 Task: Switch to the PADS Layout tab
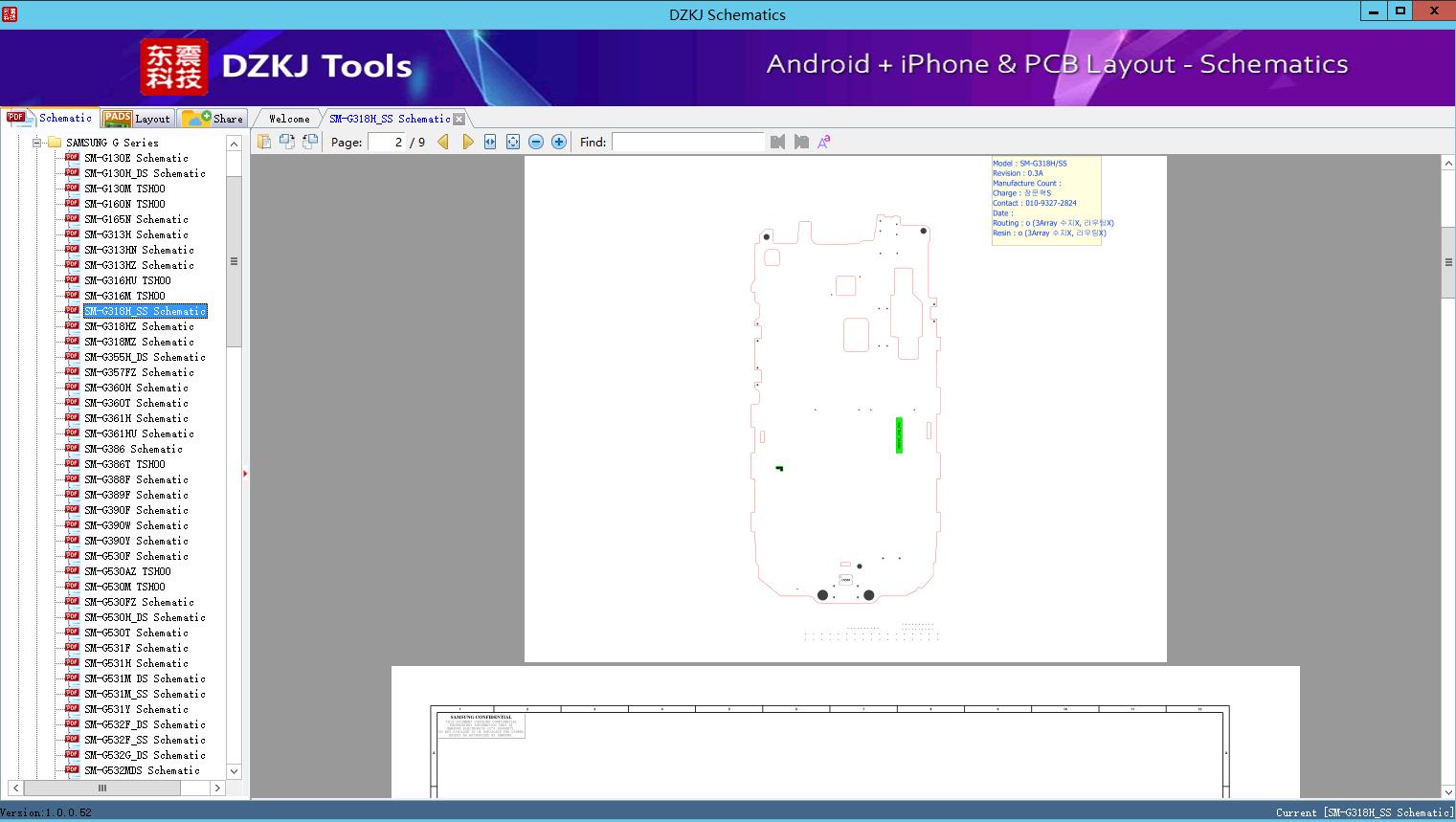point(137,118)
